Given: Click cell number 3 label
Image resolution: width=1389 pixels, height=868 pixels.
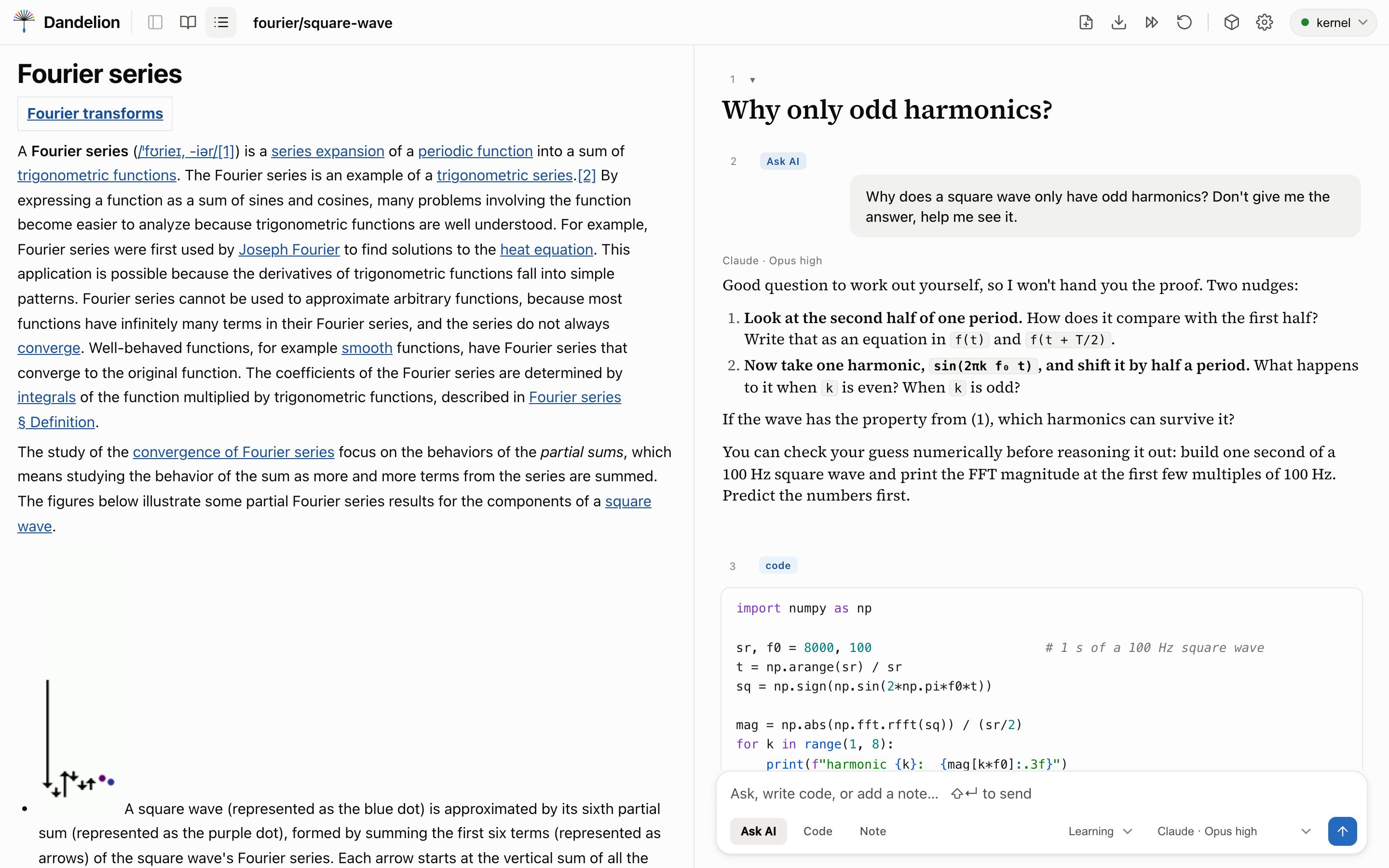Looking at the screenshot, I should [x=733, y=566].
